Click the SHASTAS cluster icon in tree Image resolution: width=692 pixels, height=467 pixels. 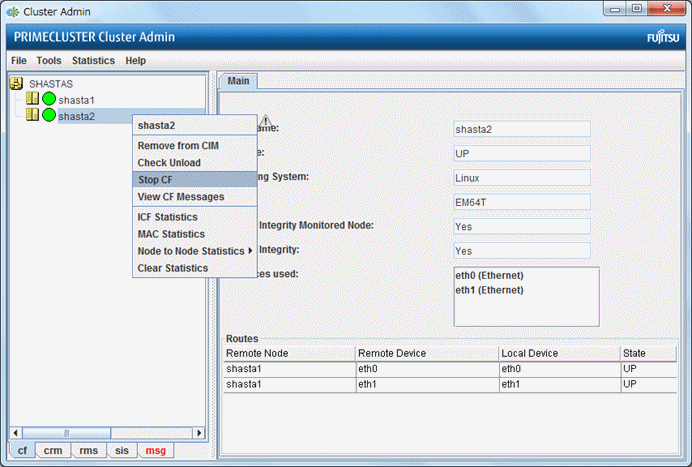tap(16, 85)
